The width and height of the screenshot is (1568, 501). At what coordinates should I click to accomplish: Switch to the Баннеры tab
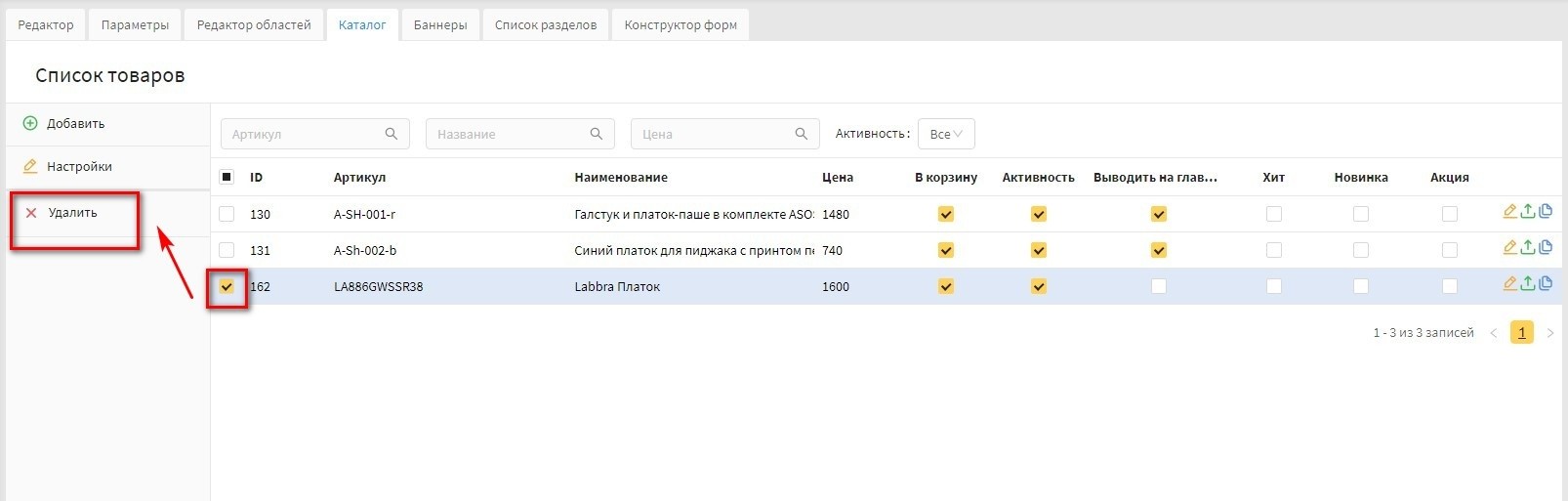[x=439, y=25]
